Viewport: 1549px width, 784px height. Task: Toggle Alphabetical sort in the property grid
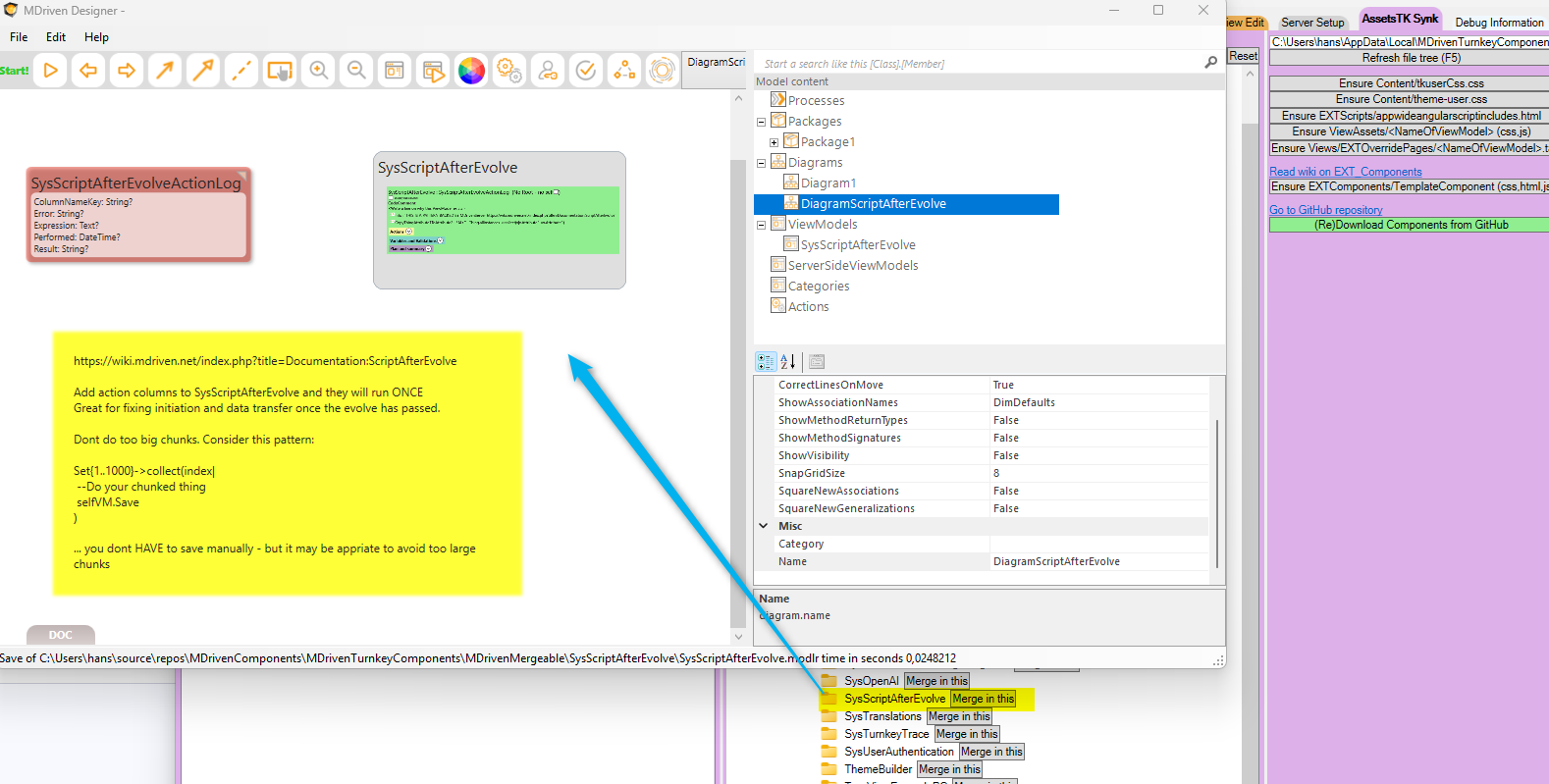pos(788,362)
